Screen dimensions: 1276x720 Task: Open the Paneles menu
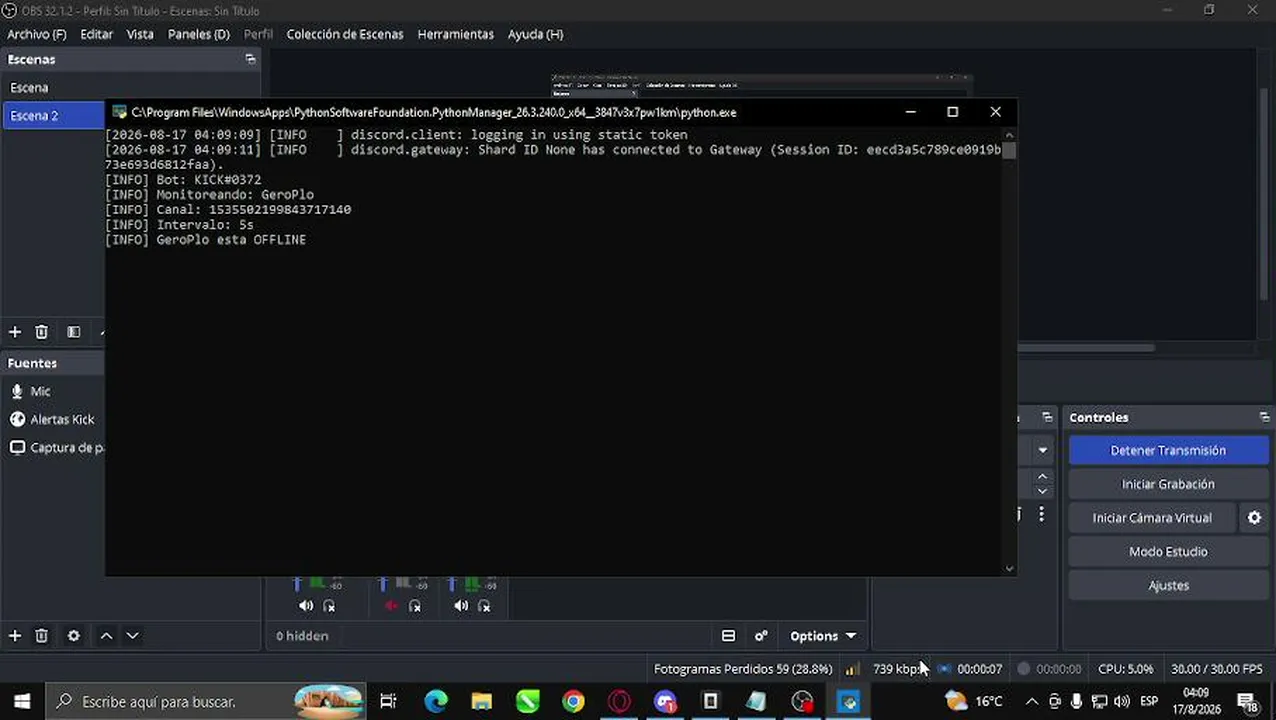click(198, 34)
